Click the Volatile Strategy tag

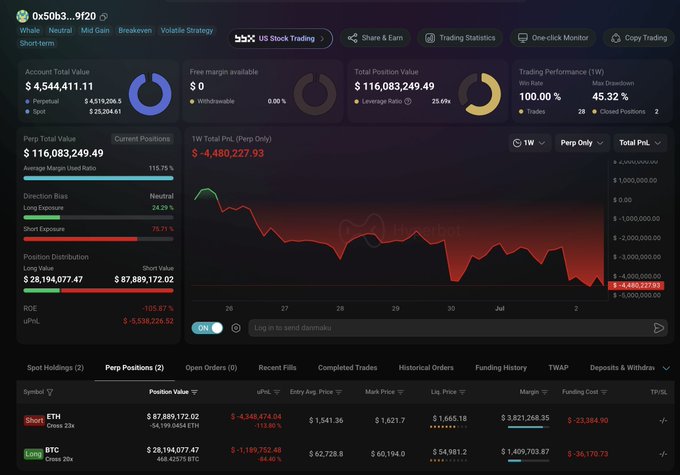click(x=187, y=30)
